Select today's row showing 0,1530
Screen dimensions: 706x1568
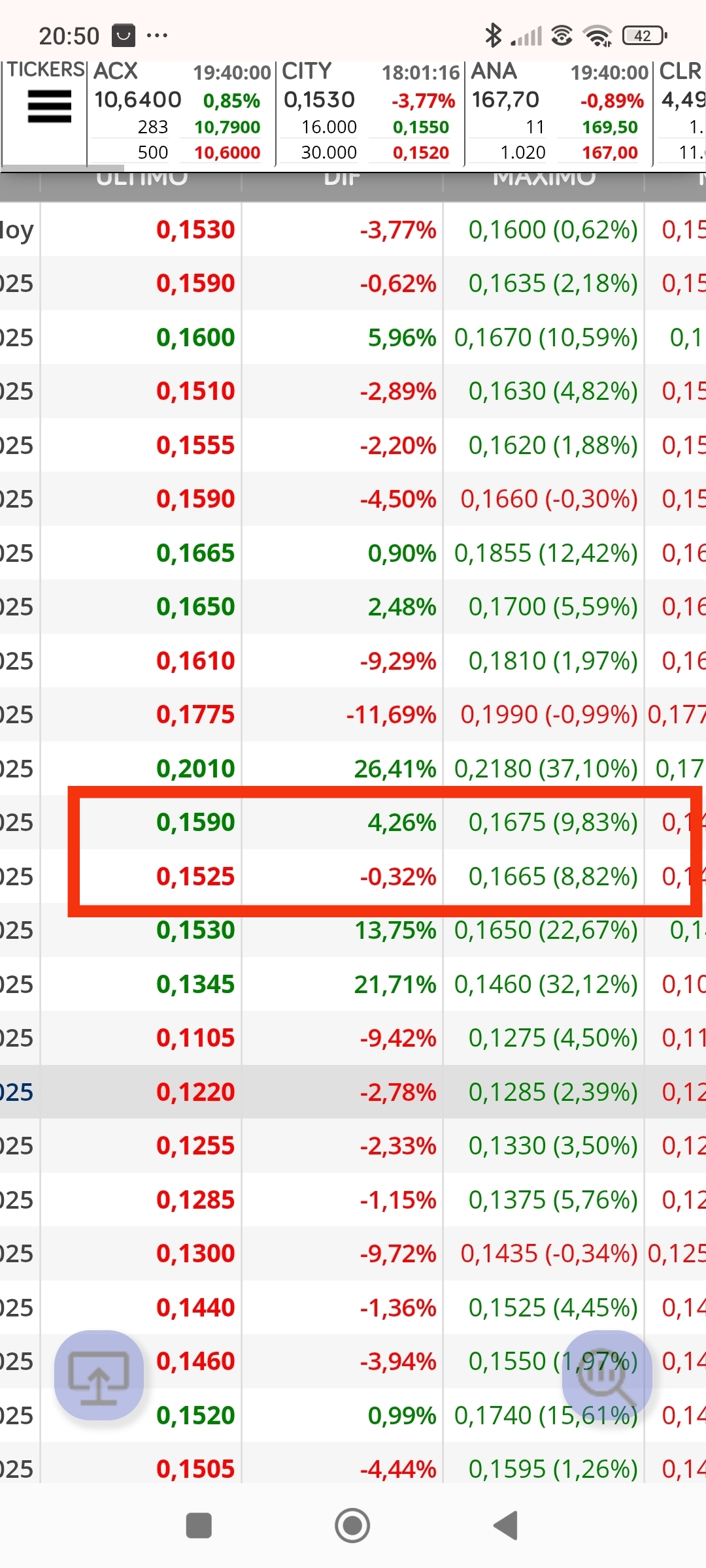click(x=353, y=229)
